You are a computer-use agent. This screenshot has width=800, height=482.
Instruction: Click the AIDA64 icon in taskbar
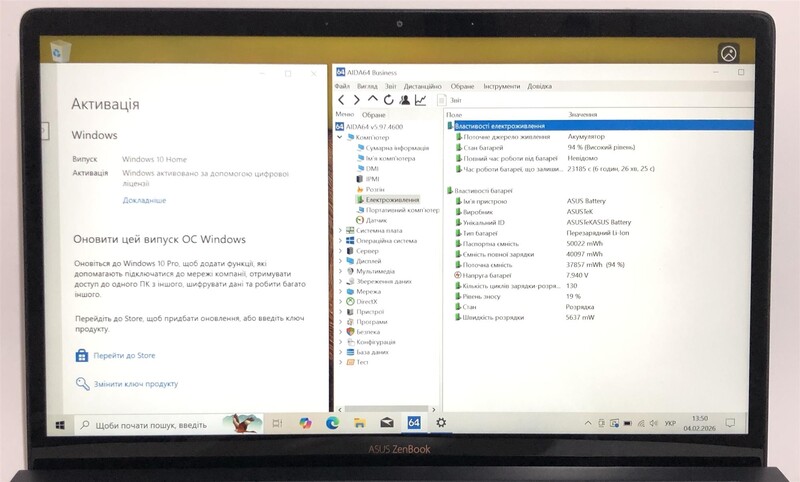coord(412,424)
